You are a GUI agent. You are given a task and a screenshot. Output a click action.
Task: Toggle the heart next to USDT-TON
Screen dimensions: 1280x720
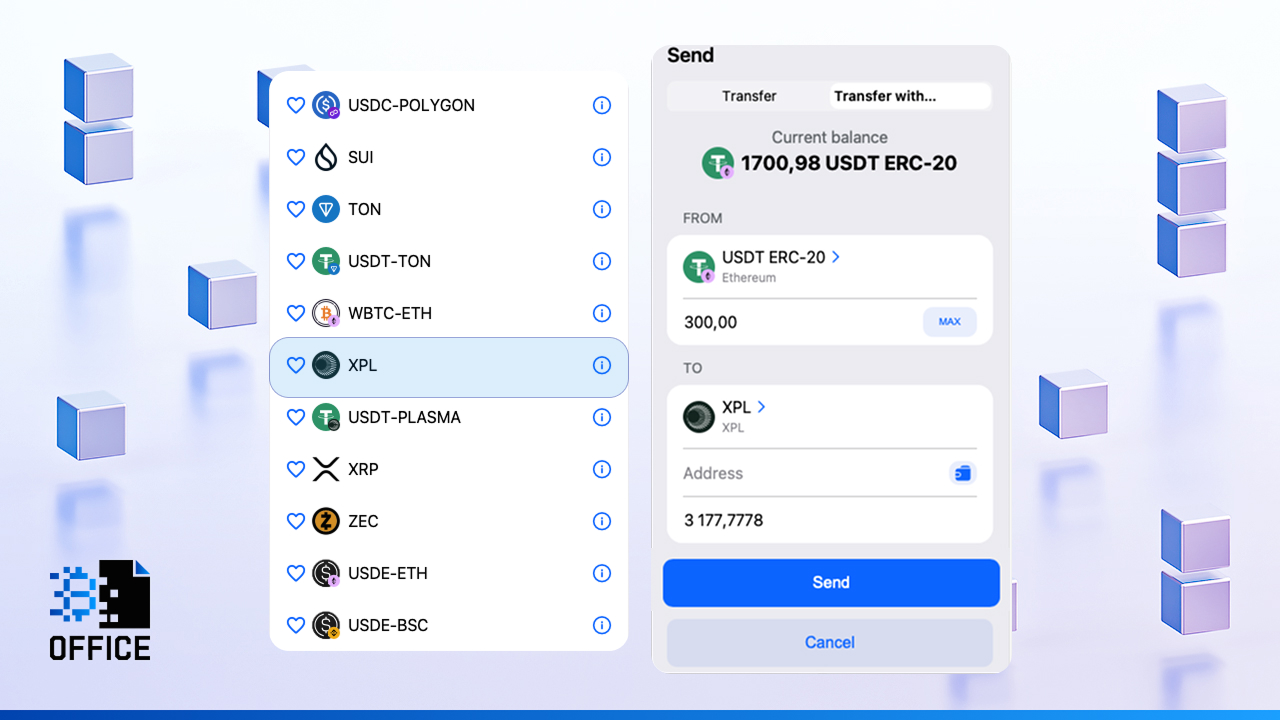click(296, 261)
